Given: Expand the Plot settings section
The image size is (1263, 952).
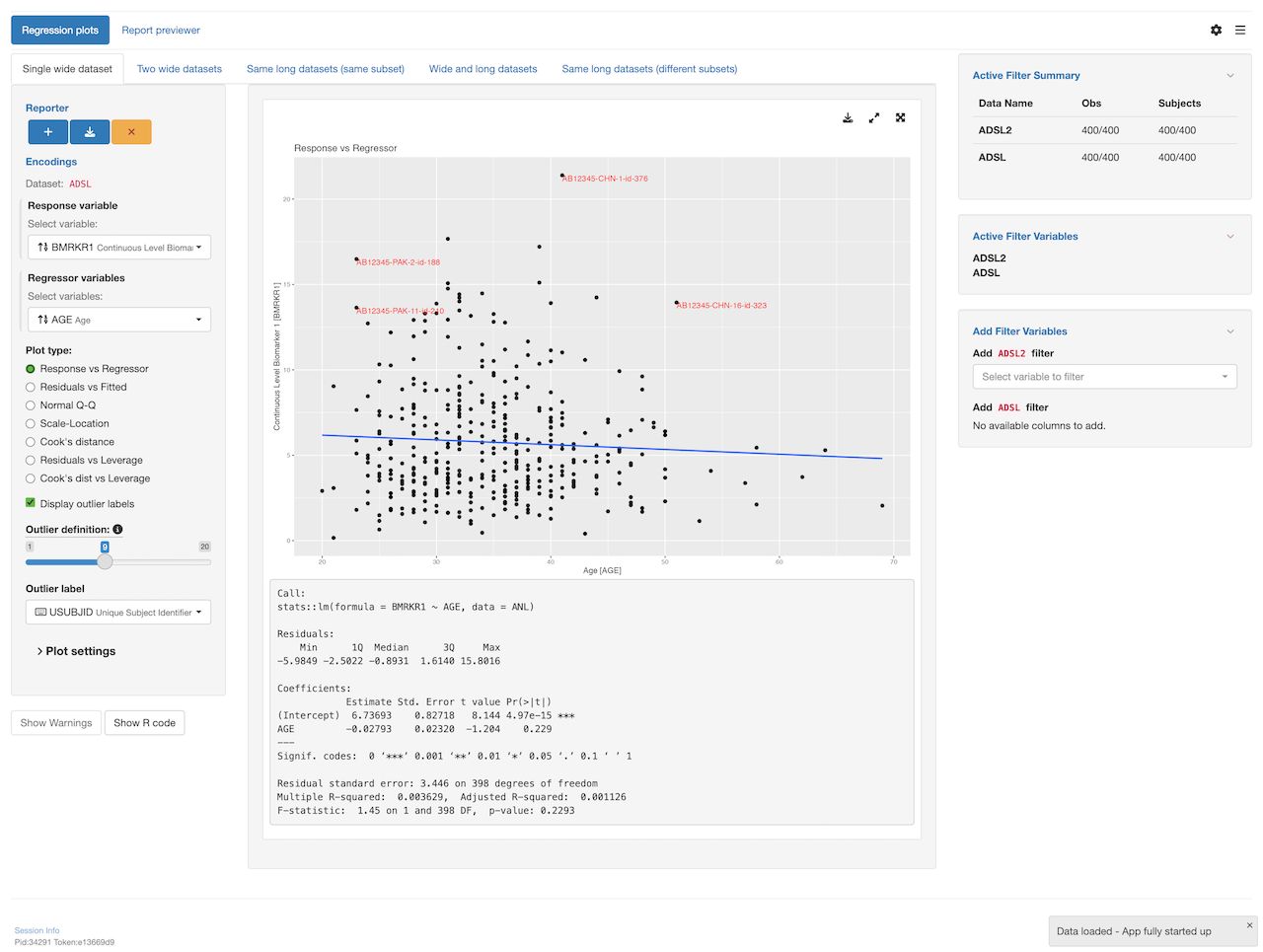Looking at the screenshot, I should (79, 651).
